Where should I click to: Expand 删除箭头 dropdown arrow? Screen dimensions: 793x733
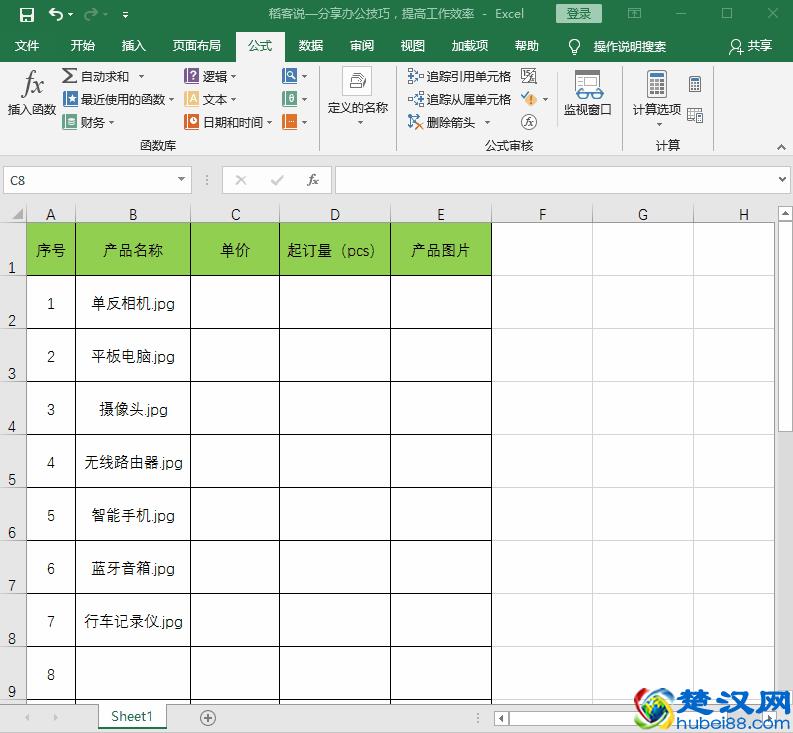click(x=487, y=122)
